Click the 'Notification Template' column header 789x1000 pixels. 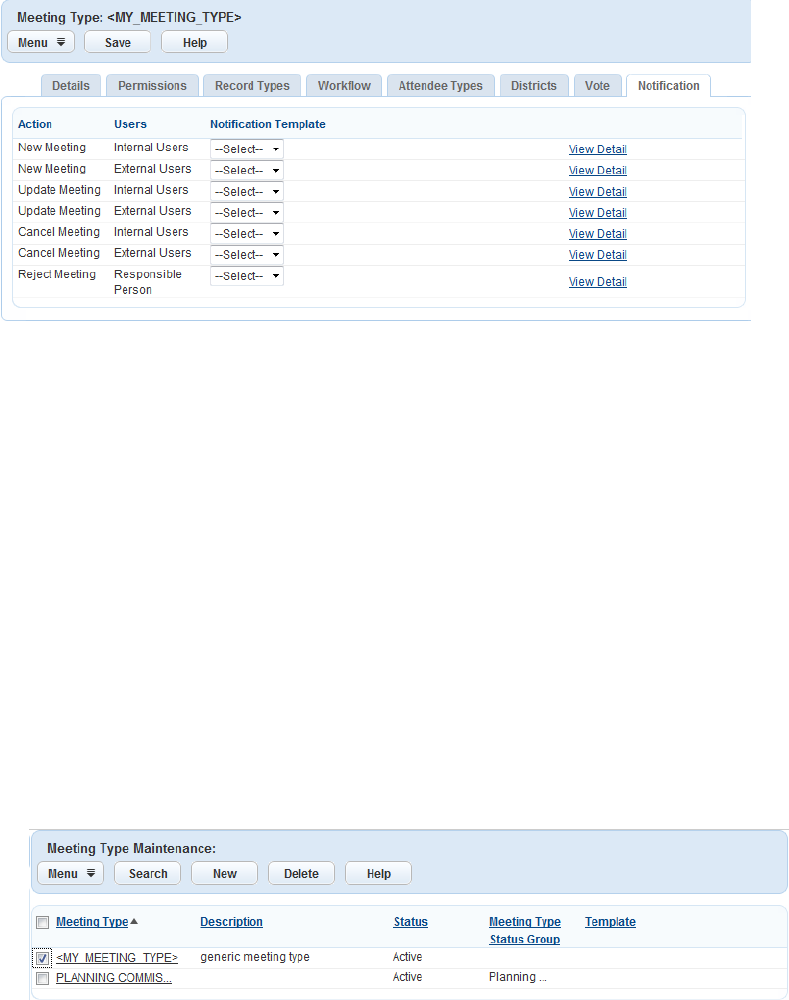[x=268, y=124]
